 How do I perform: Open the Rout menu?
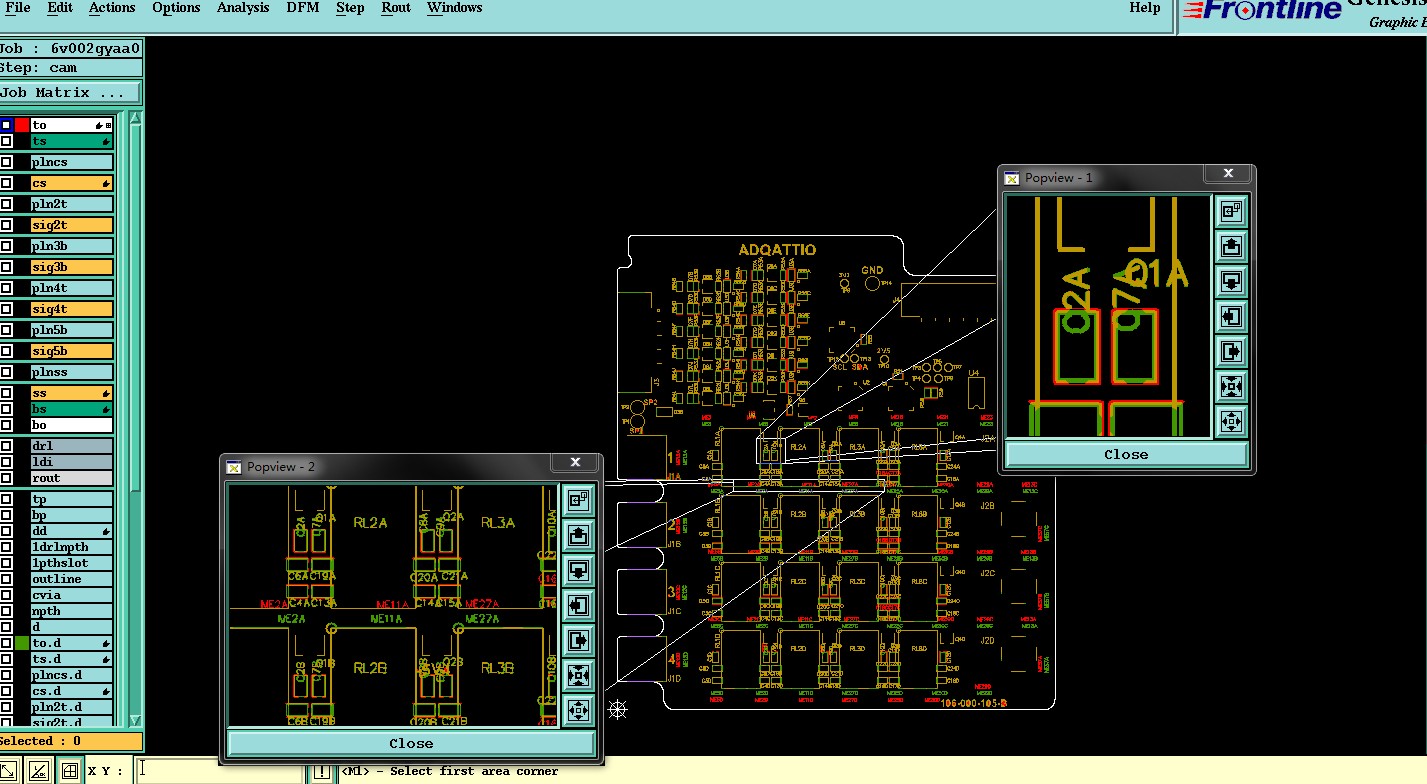click(396, 8)
